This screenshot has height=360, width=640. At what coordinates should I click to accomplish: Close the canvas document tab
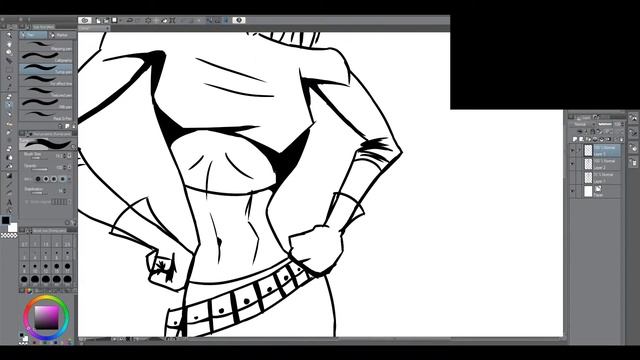[108, 28]
